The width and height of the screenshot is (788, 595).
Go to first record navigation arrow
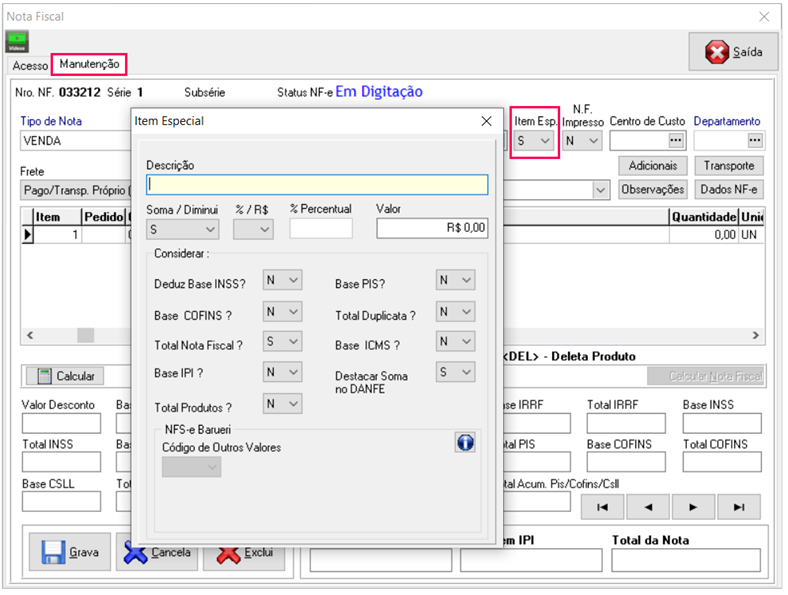coord(602,507)
